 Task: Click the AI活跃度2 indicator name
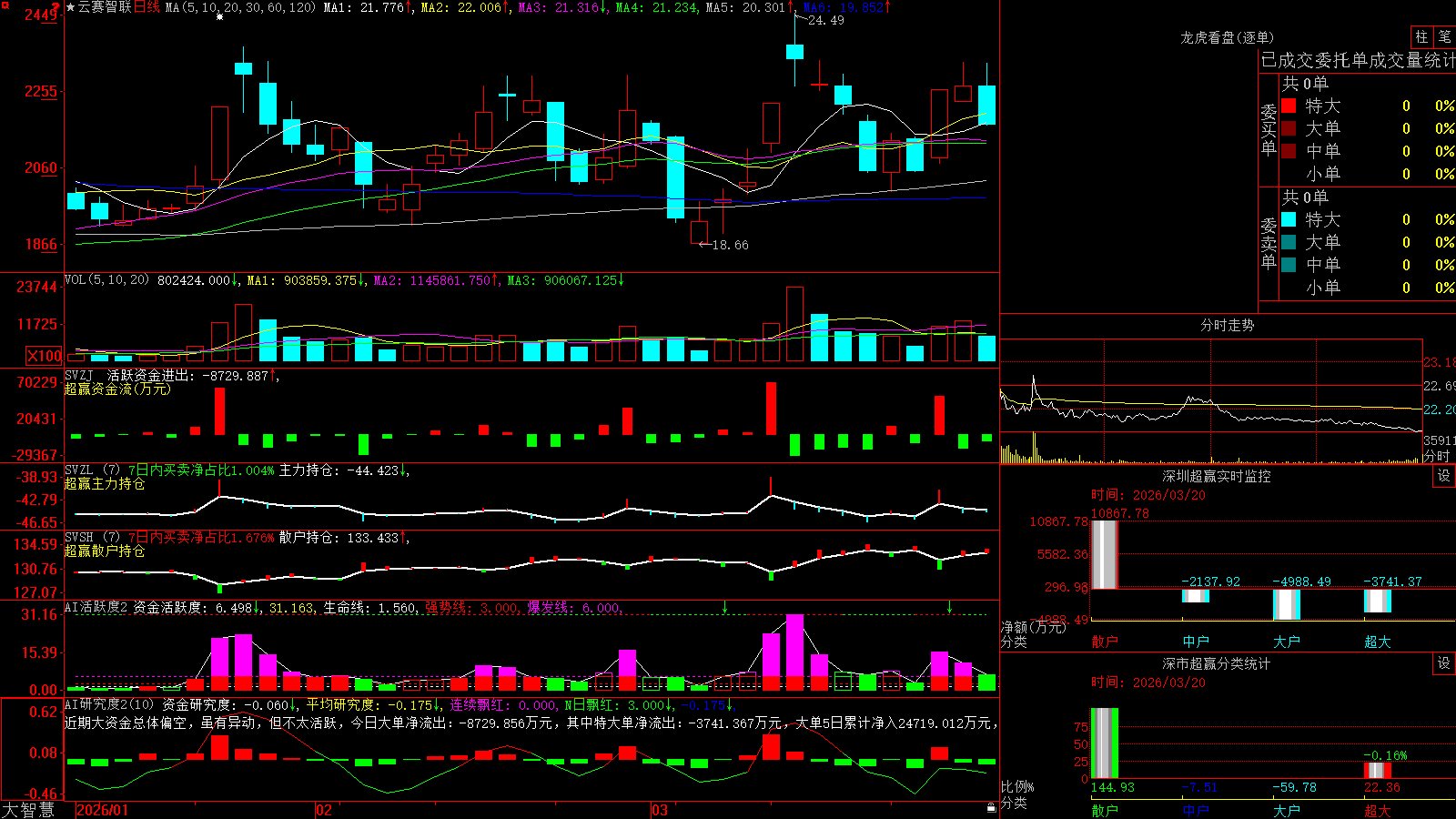[96, 607]
